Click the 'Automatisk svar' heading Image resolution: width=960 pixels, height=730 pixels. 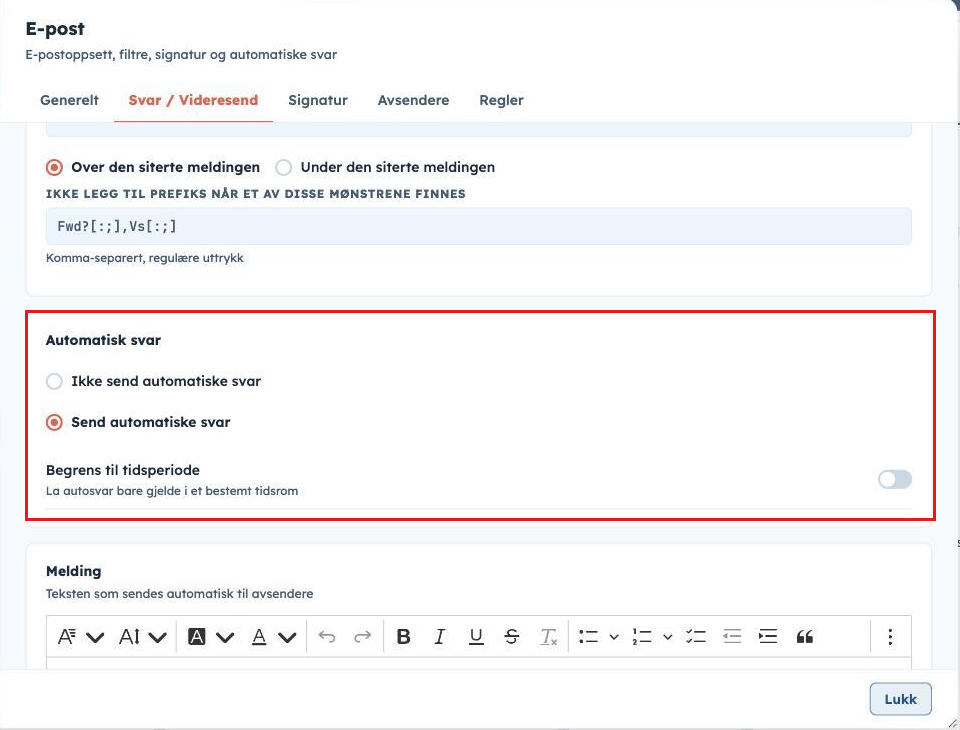(x=103, y=341)
